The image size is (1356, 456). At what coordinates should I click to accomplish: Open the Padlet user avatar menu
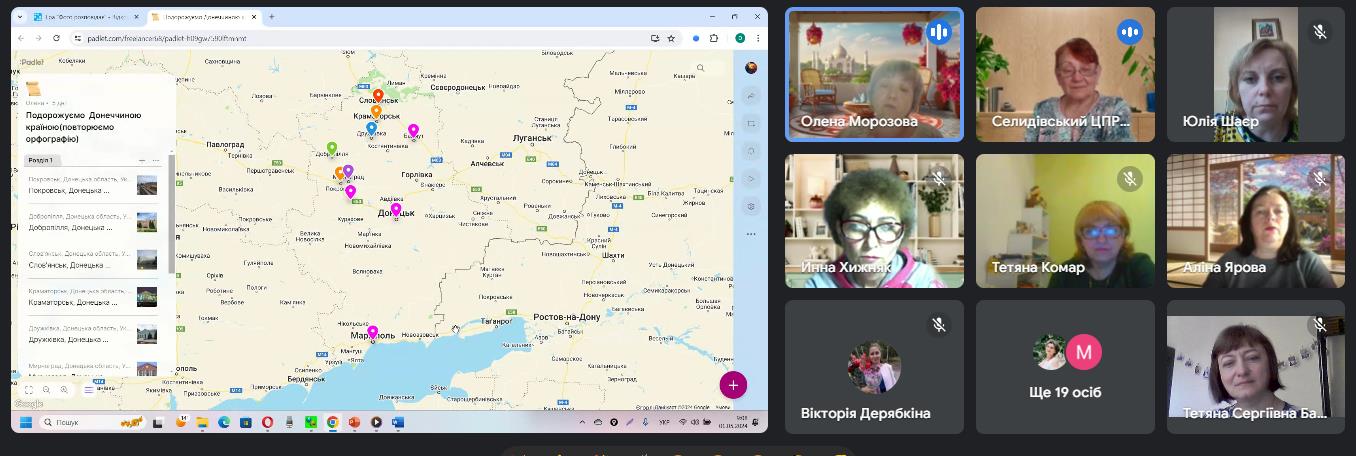(x=751, y=68)
